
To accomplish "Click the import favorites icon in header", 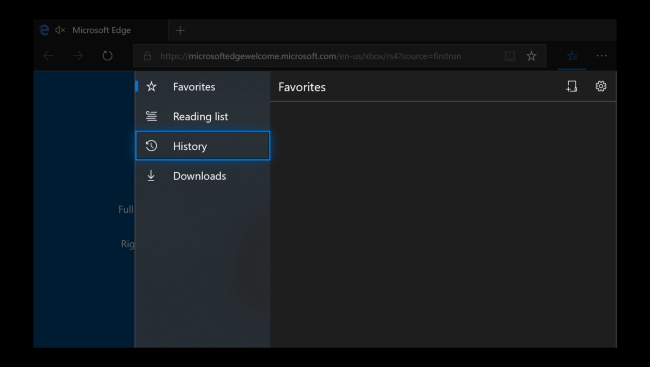I will (x=572, y=86).
